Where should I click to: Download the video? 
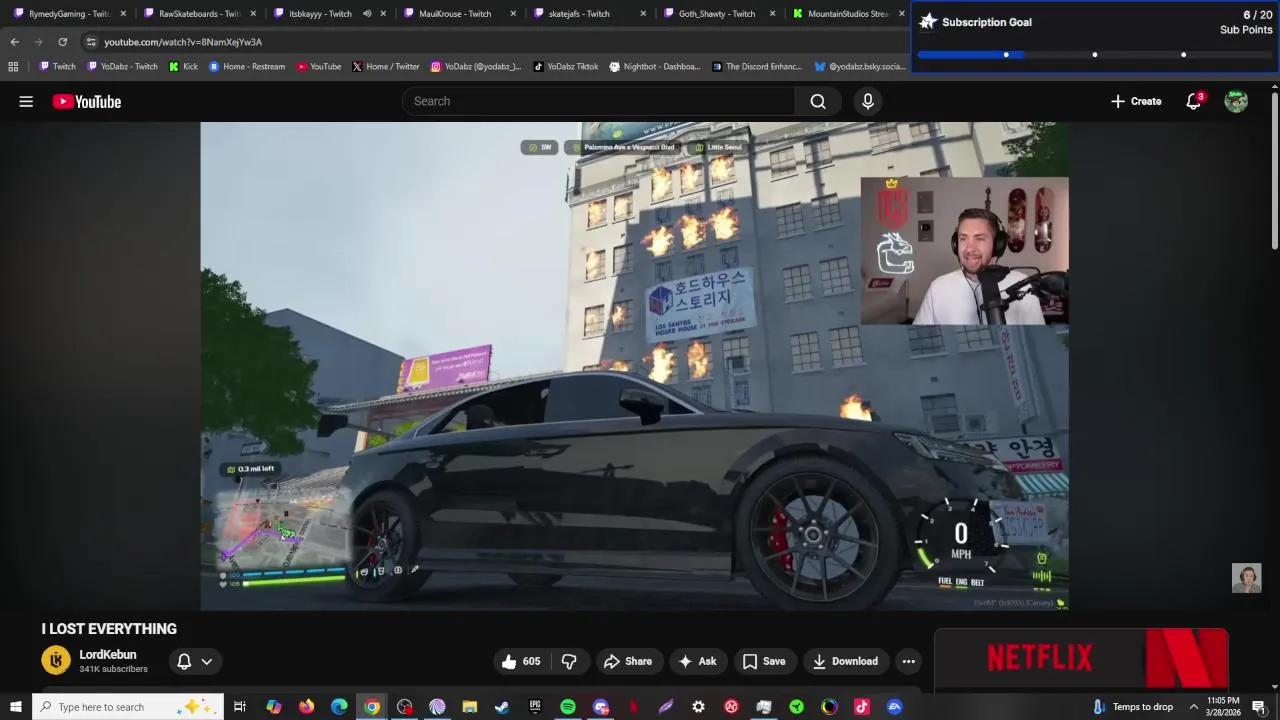[845, 661]
